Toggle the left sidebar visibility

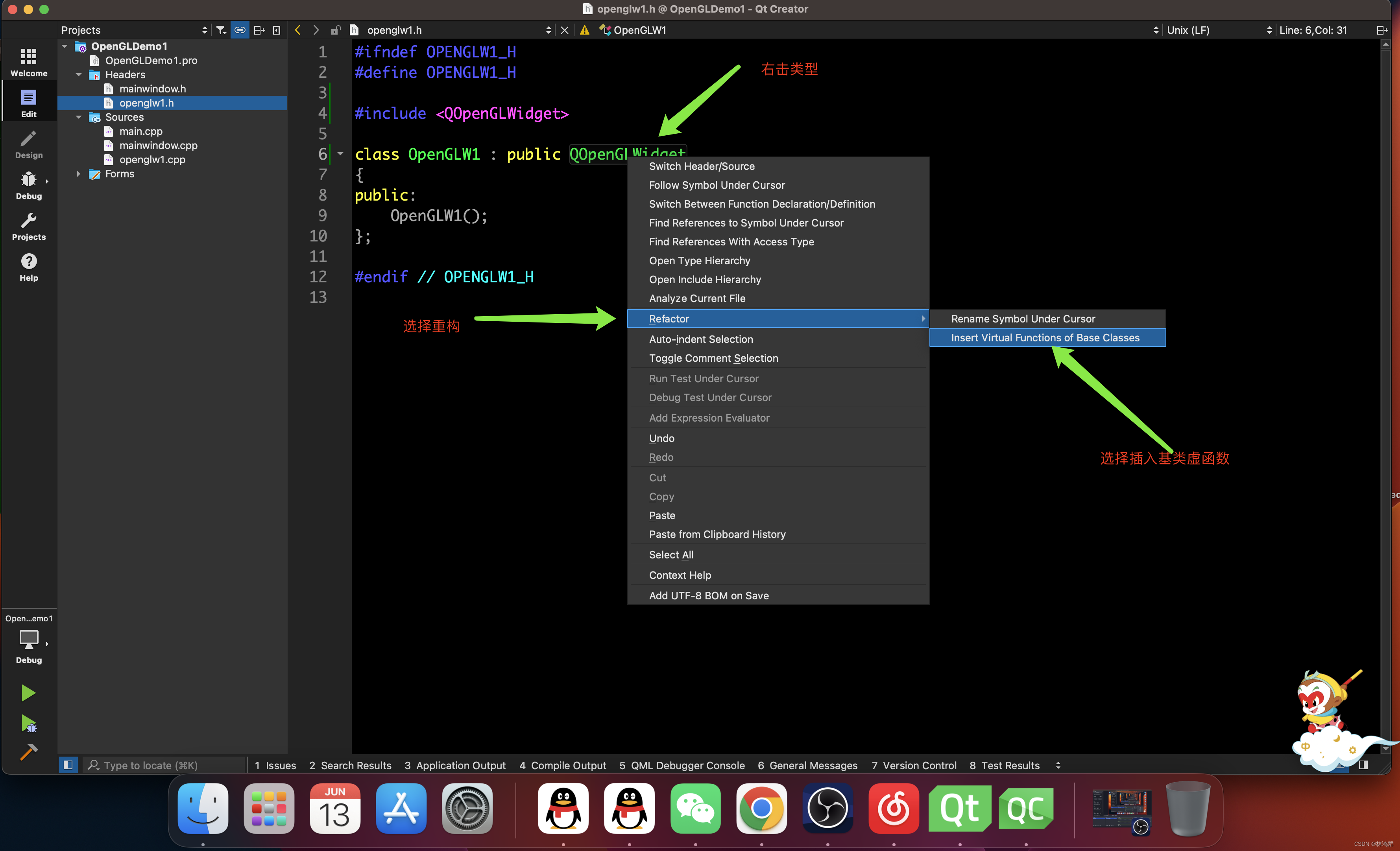pos(68,765)
